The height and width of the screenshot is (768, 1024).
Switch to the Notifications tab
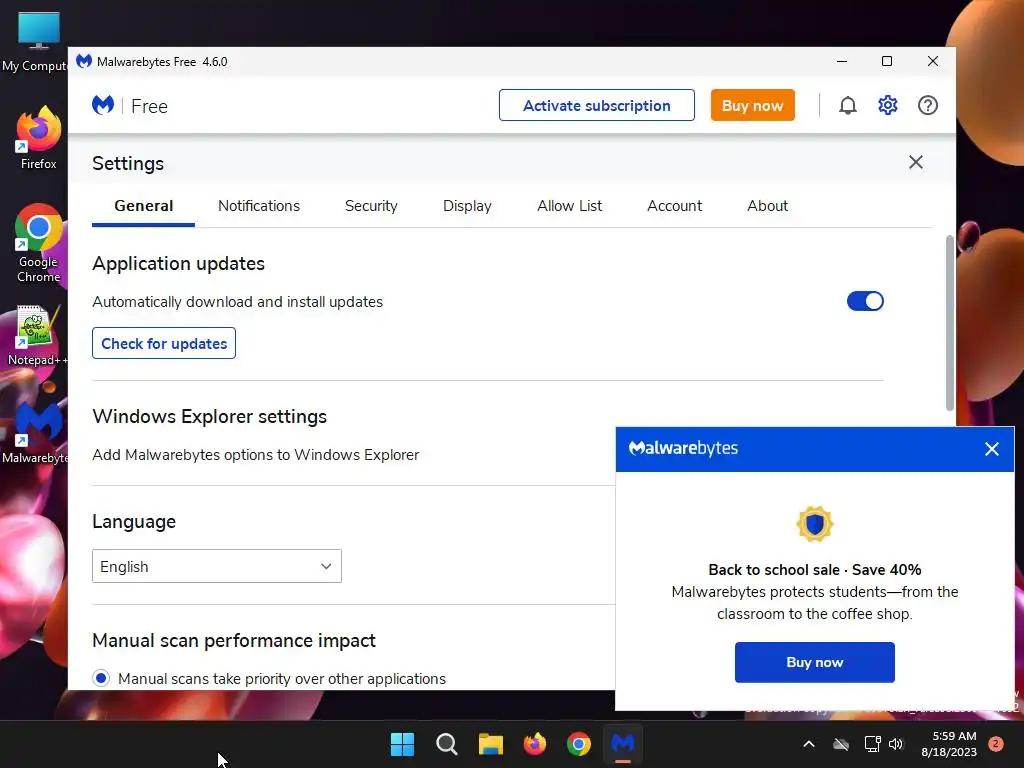point(259,206)
